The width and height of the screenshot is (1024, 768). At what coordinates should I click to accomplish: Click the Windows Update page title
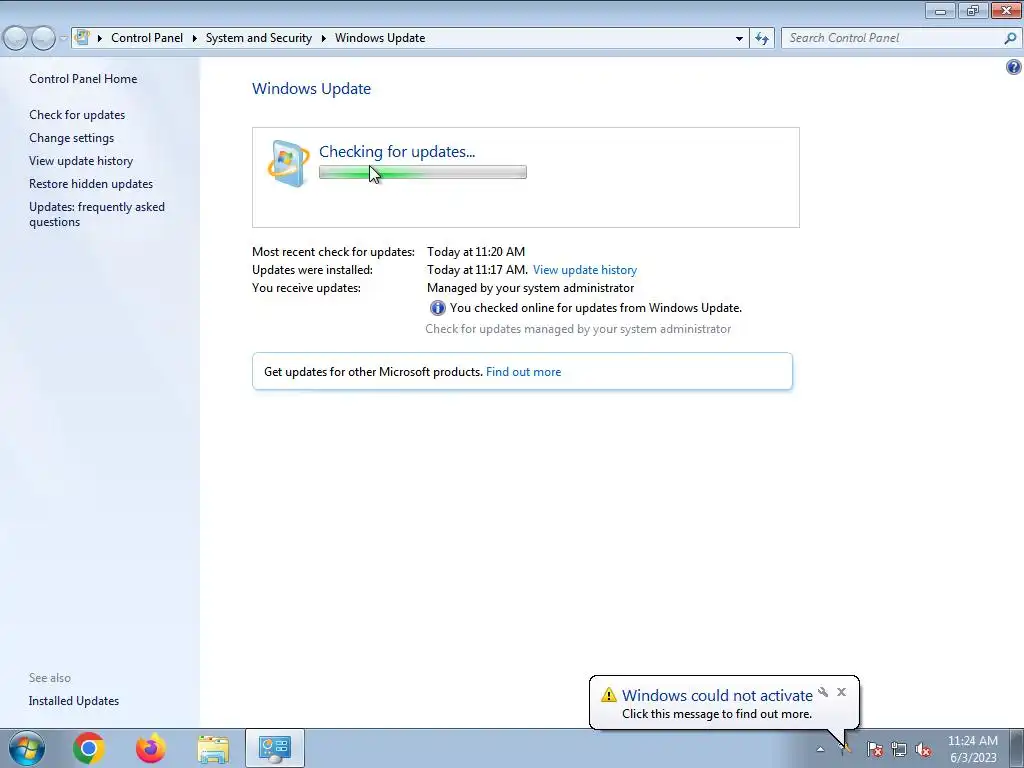312,89
